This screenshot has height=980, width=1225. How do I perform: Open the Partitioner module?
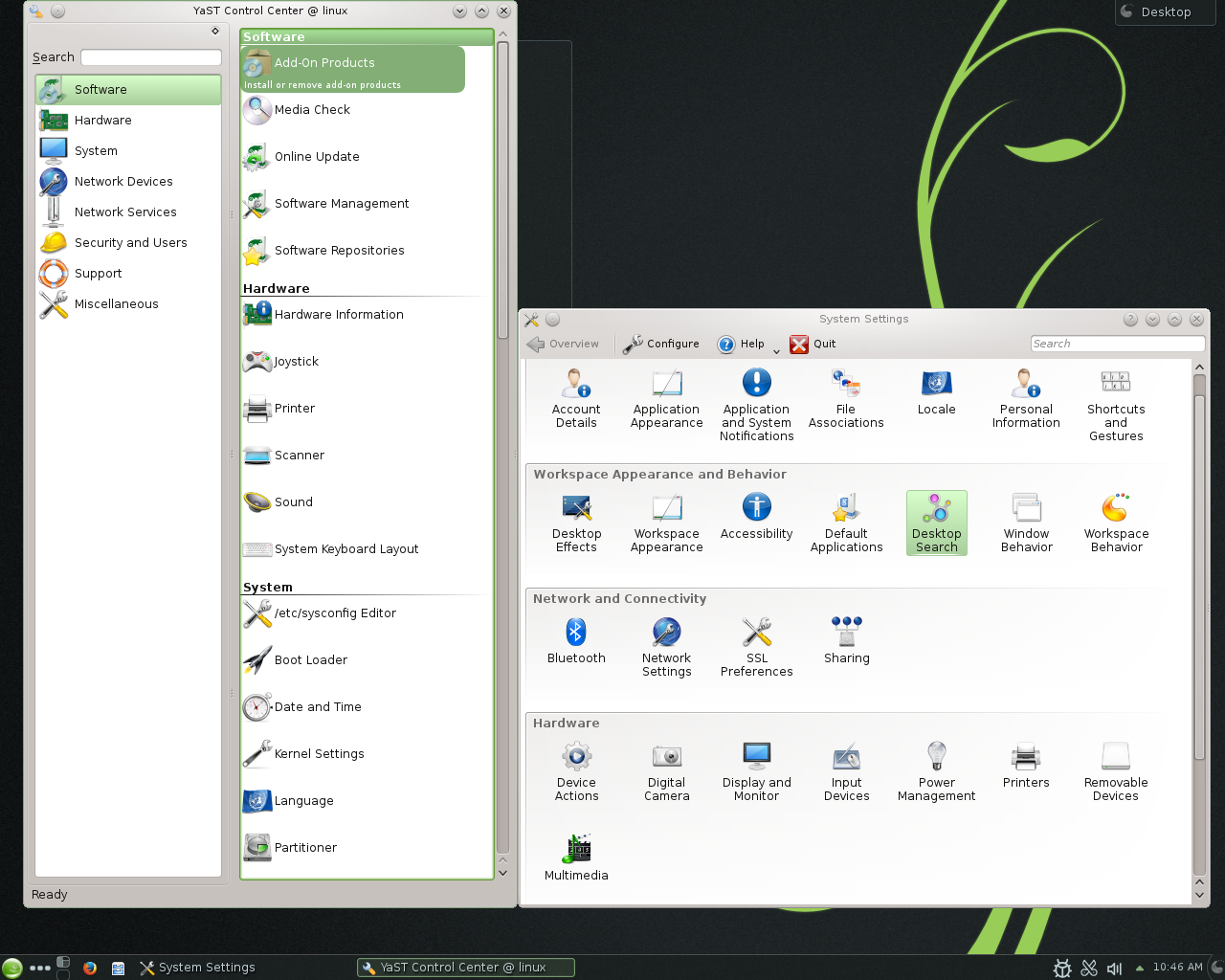pyautogui.click(x=290, y=848)
